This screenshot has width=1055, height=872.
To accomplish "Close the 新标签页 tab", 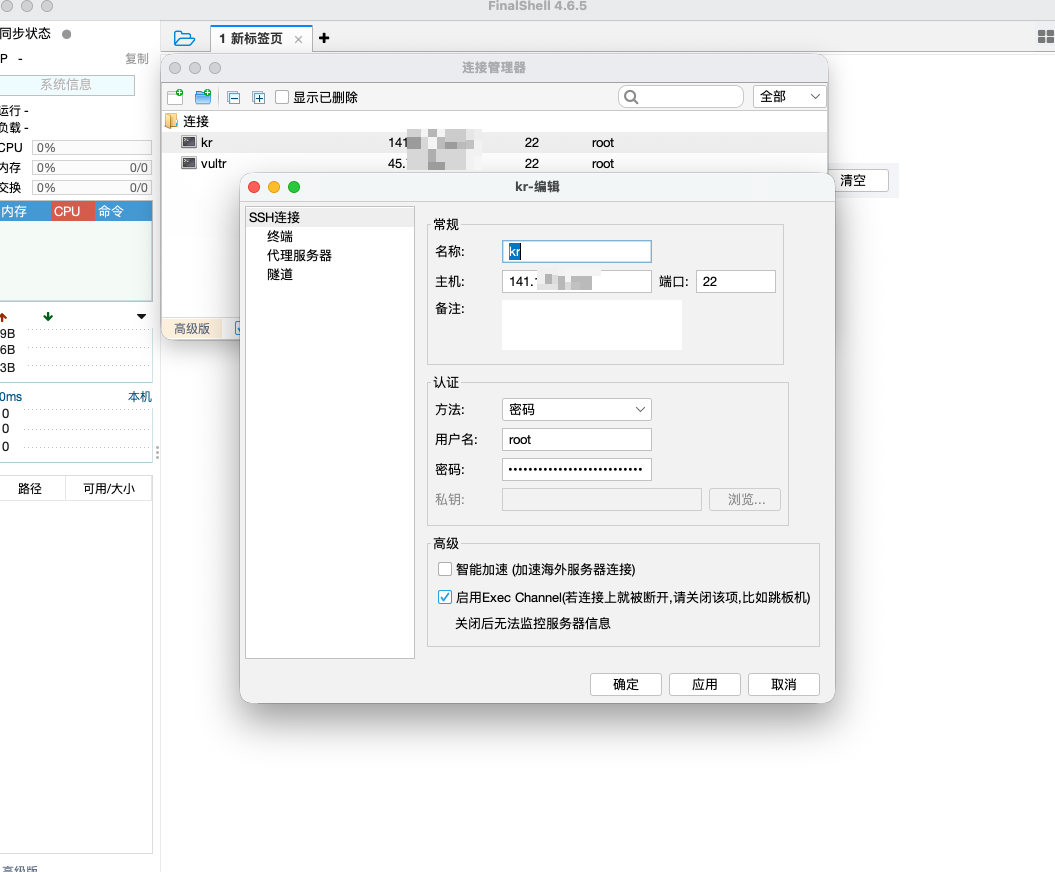I will pos(298,40).
